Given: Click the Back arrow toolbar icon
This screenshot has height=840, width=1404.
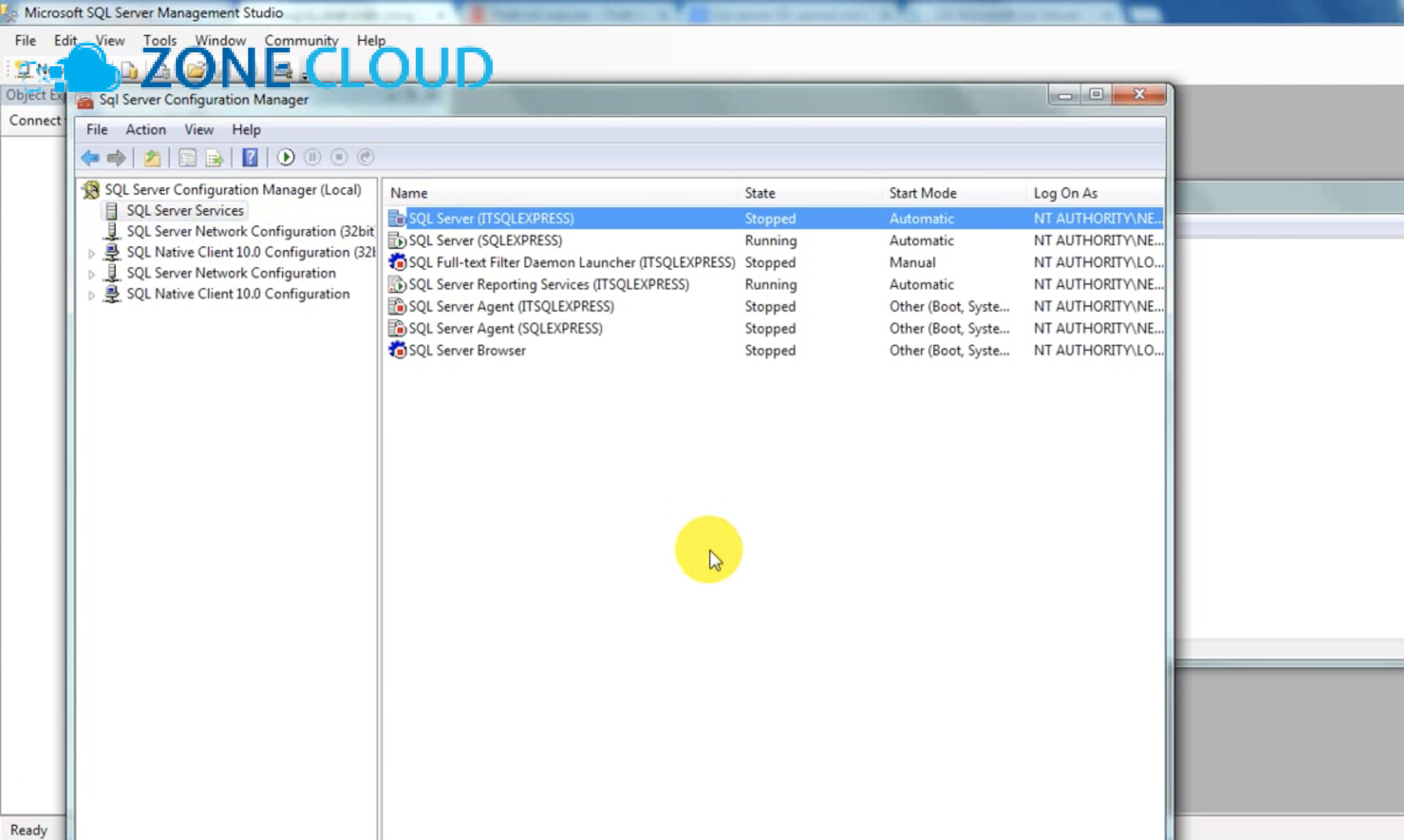Looking at the screenshot, I should pos(90,157).
